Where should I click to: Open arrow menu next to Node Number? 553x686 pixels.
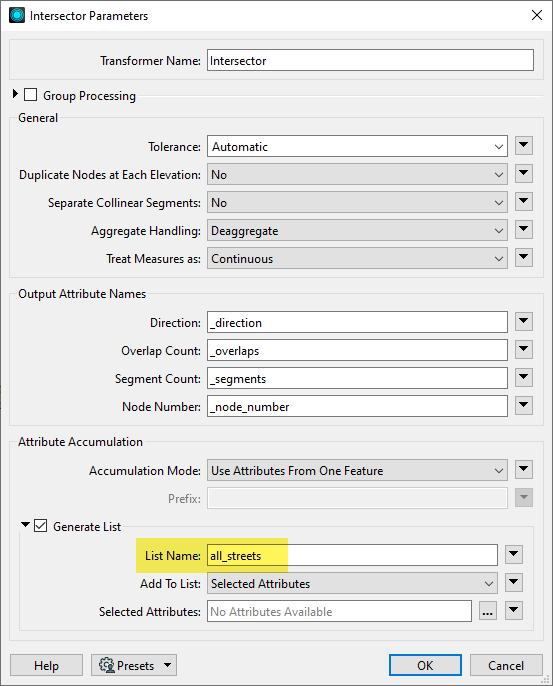(524, 406)
